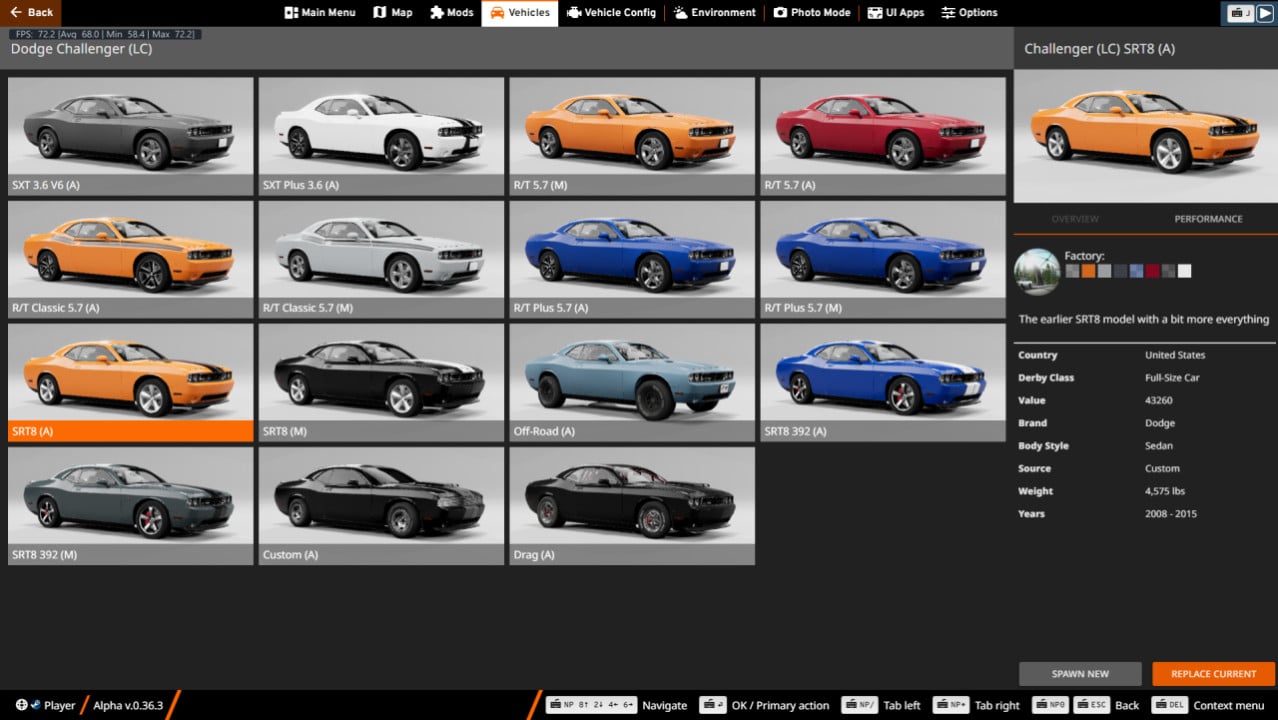Click the Weight 4,575 lbs entry
The width and height of the screenshot is (1278, 720).
click(x=1145, y=491)
